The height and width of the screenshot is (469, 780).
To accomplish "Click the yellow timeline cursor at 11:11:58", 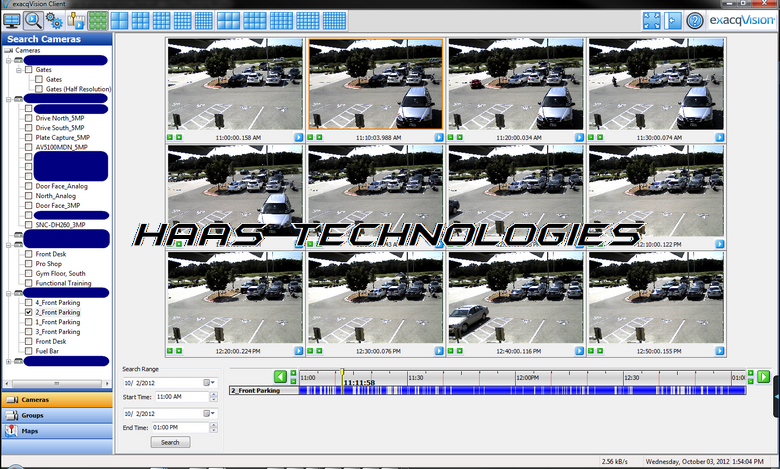I will (342, 373).
